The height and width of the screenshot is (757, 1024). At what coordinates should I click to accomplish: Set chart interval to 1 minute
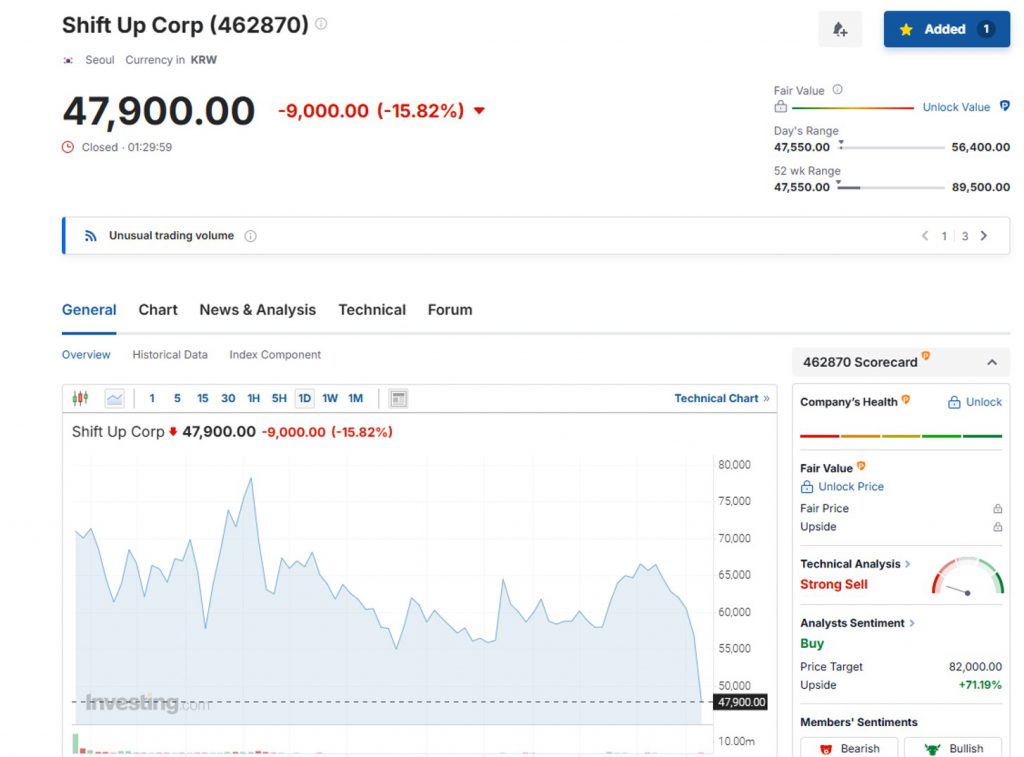click(x=152, y=398)
